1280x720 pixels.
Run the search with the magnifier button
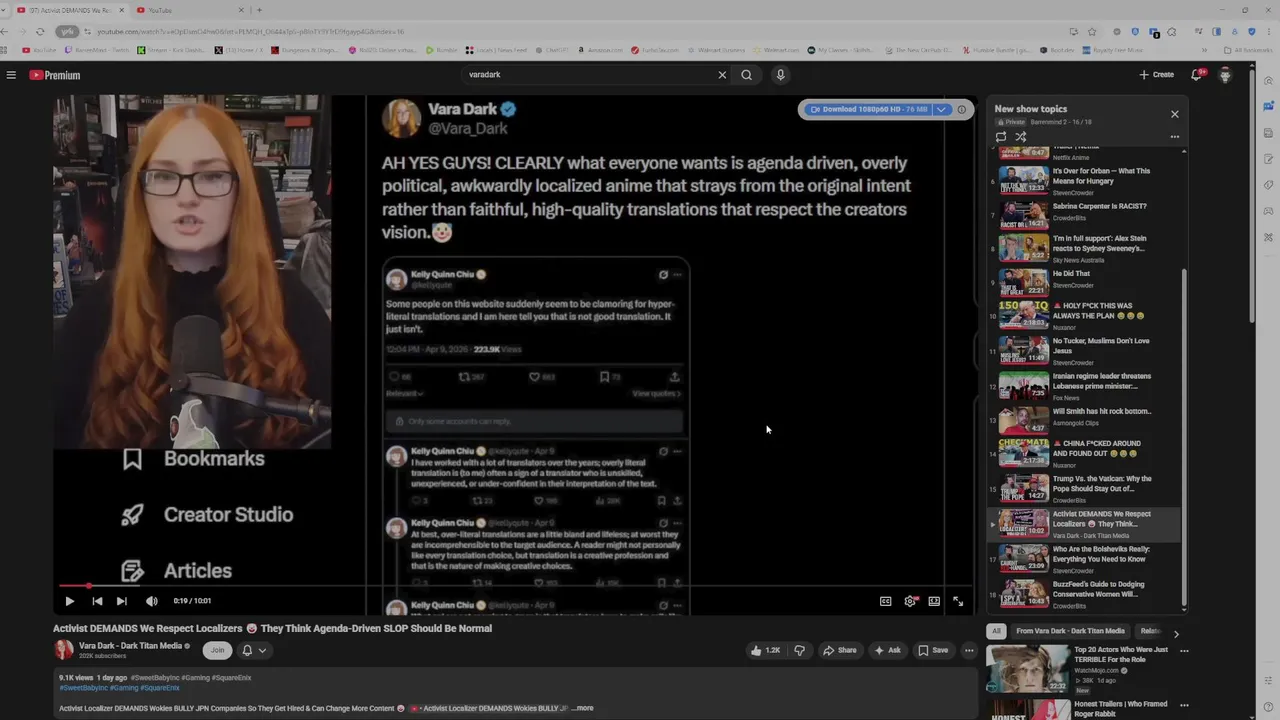click(746, 75)
